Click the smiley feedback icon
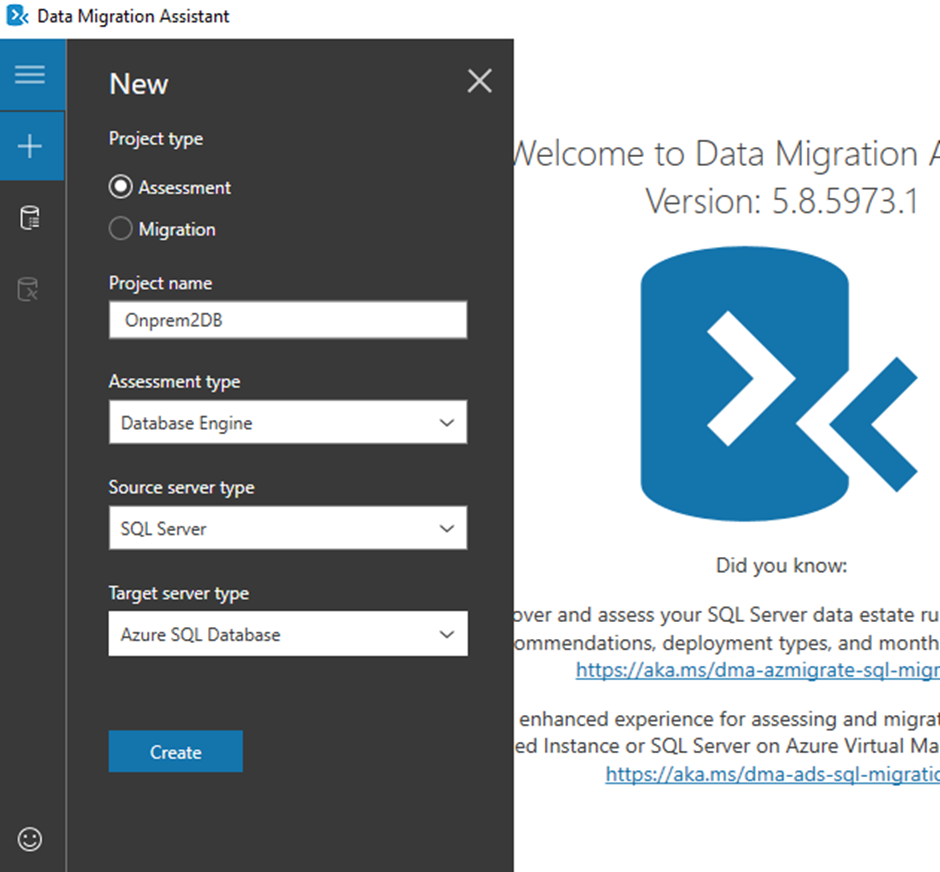The width and height of the screenshot is (940, 872). pyautogui.click(x=30, y=839)
